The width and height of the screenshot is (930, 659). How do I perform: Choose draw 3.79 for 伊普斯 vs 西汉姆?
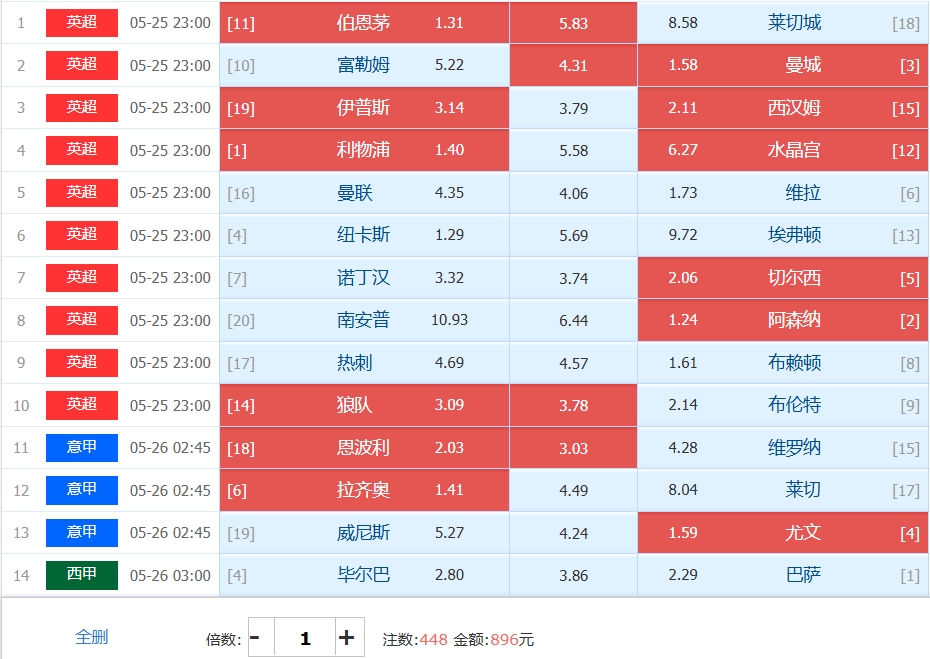573,107
